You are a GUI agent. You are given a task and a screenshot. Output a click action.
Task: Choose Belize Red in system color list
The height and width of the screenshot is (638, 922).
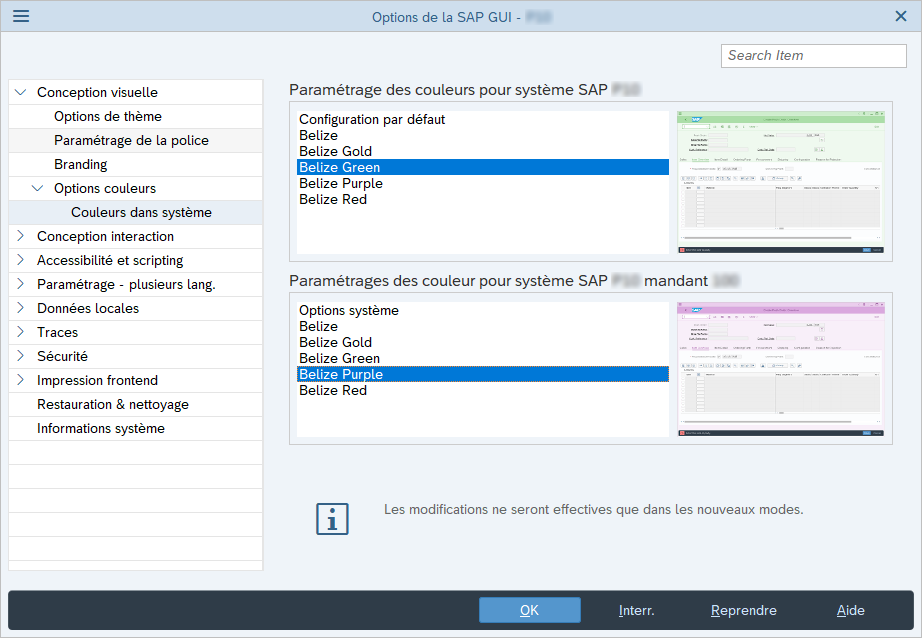[483, 199]
